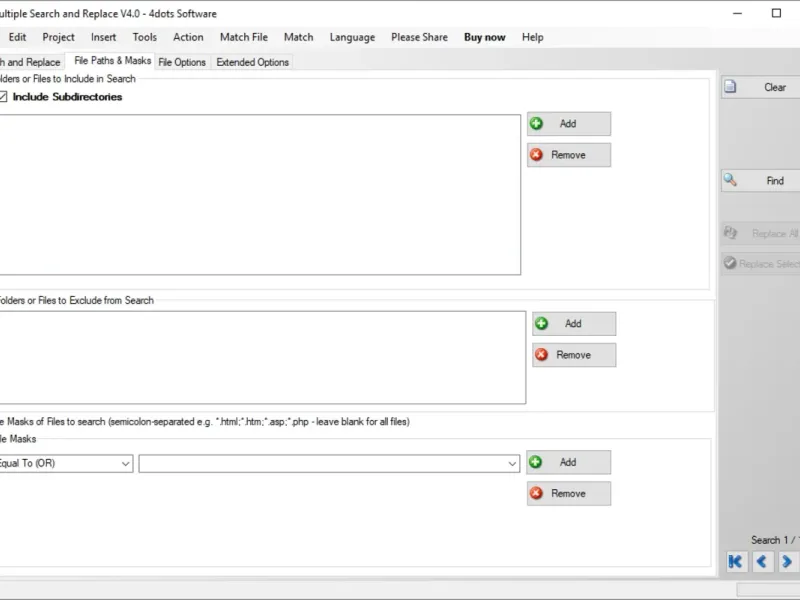Click the Add button for included folders

pos(568,124)
